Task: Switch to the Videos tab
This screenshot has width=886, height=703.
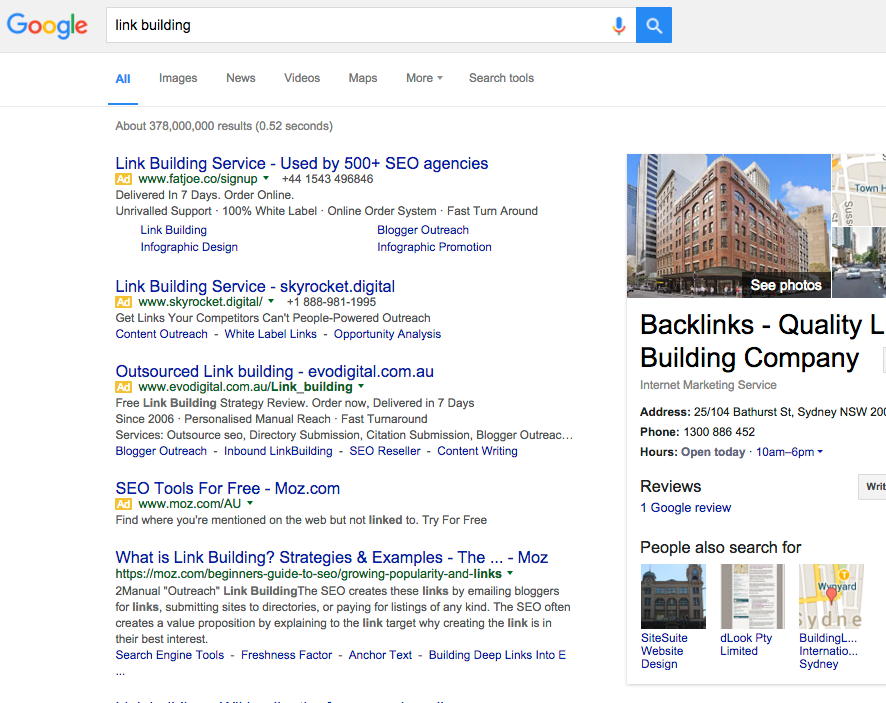Action: click(x=302, y=78)
